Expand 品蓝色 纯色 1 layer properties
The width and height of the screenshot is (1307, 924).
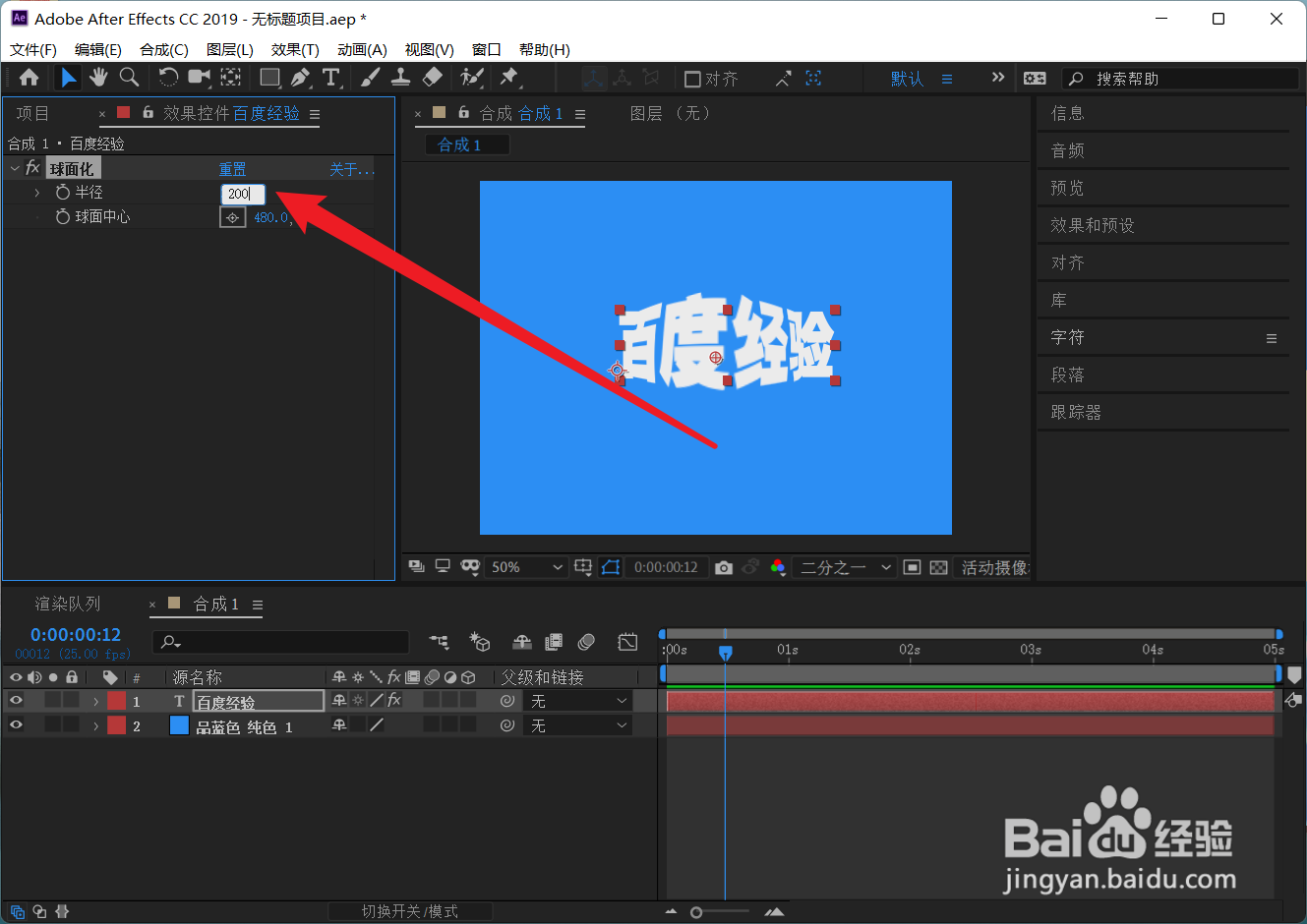95,725
